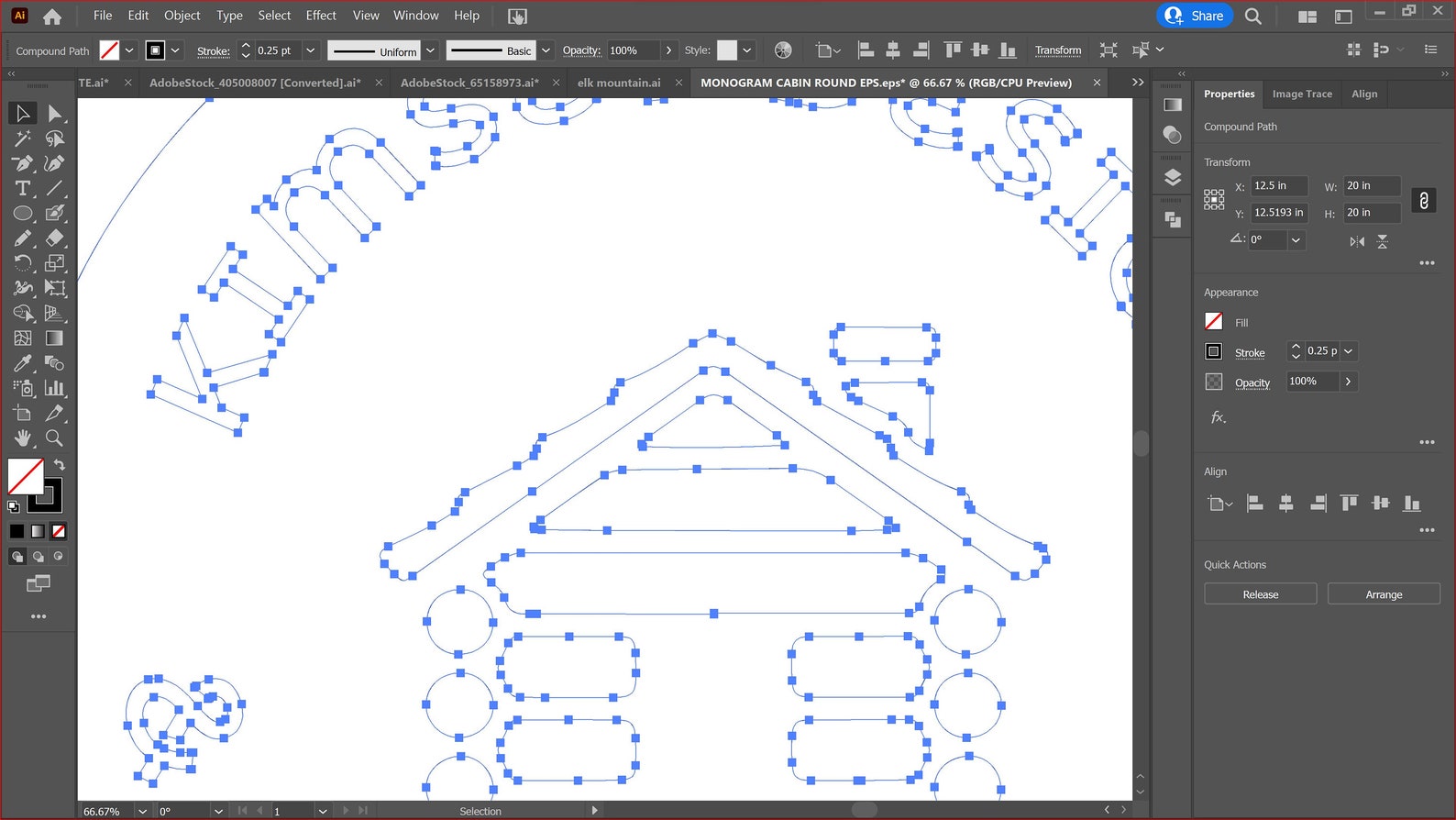Set paint mode to None
Viewport: 1456px width, 820px height.
pyautogui.click(x=59, y=531)
